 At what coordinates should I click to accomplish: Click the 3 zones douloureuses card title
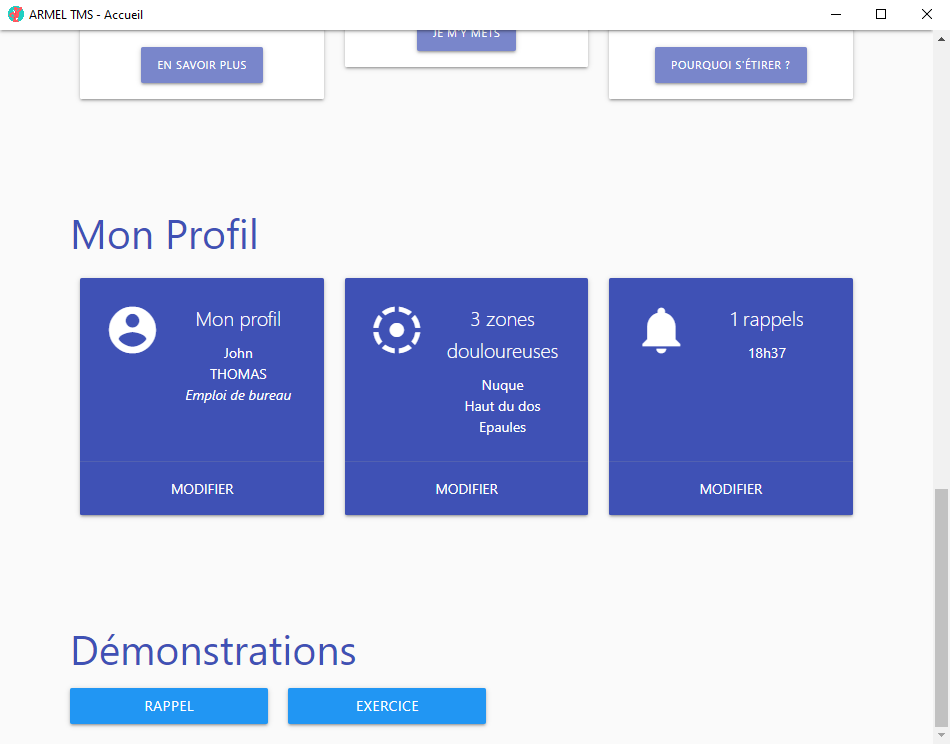(x=502, y=335)
